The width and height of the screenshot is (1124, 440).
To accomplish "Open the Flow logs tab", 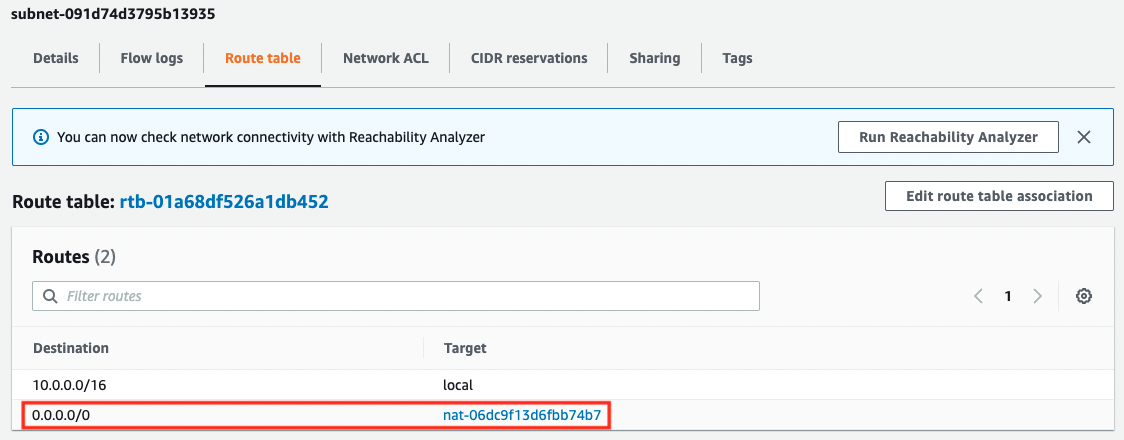I will (152, 58).
